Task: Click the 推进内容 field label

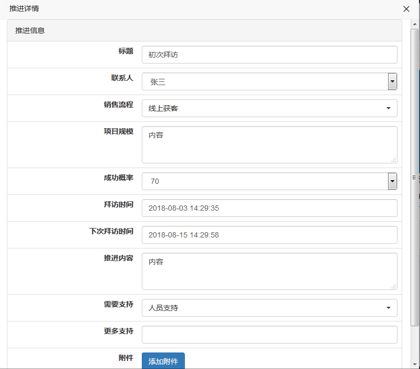Action: coord(118,258)
